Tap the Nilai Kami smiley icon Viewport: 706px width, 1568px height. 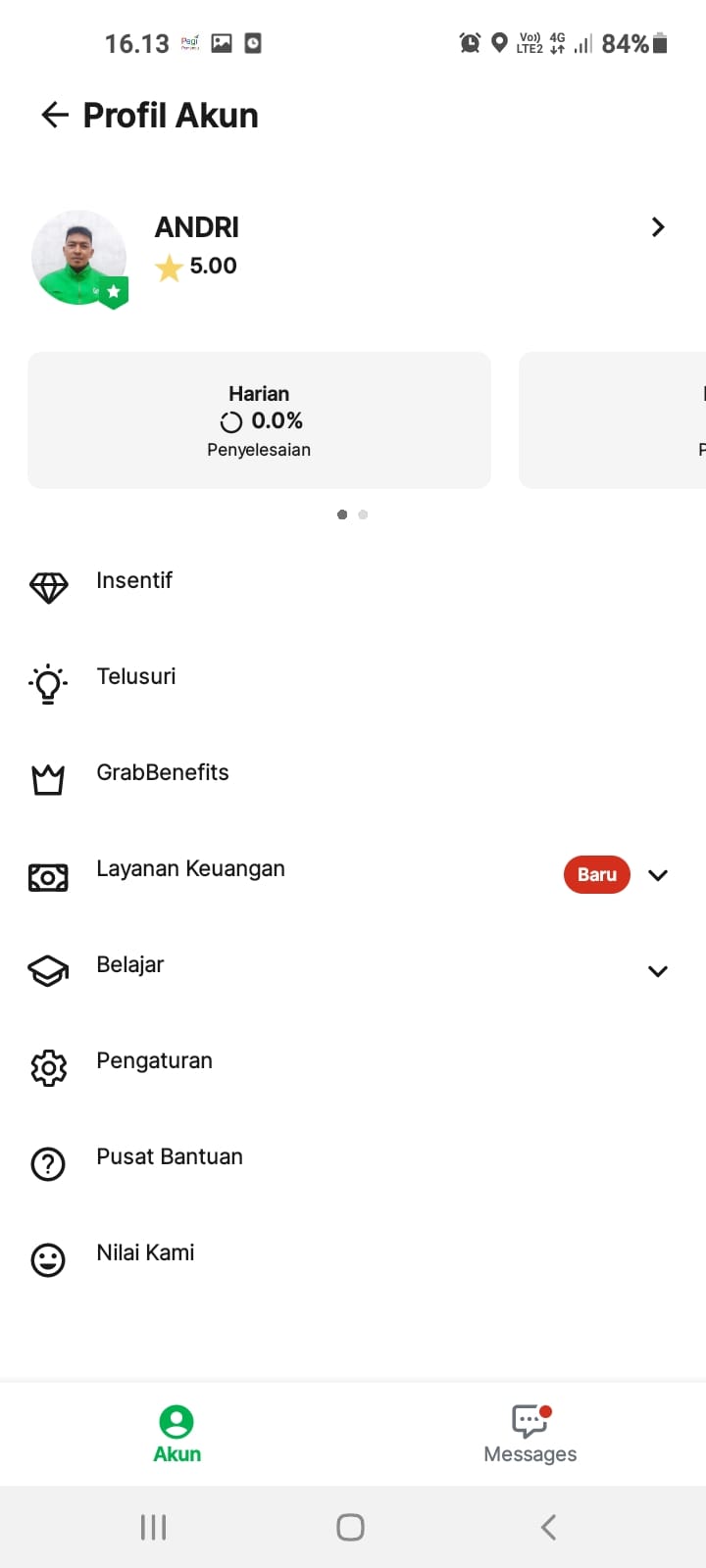tap(48, 1259)
